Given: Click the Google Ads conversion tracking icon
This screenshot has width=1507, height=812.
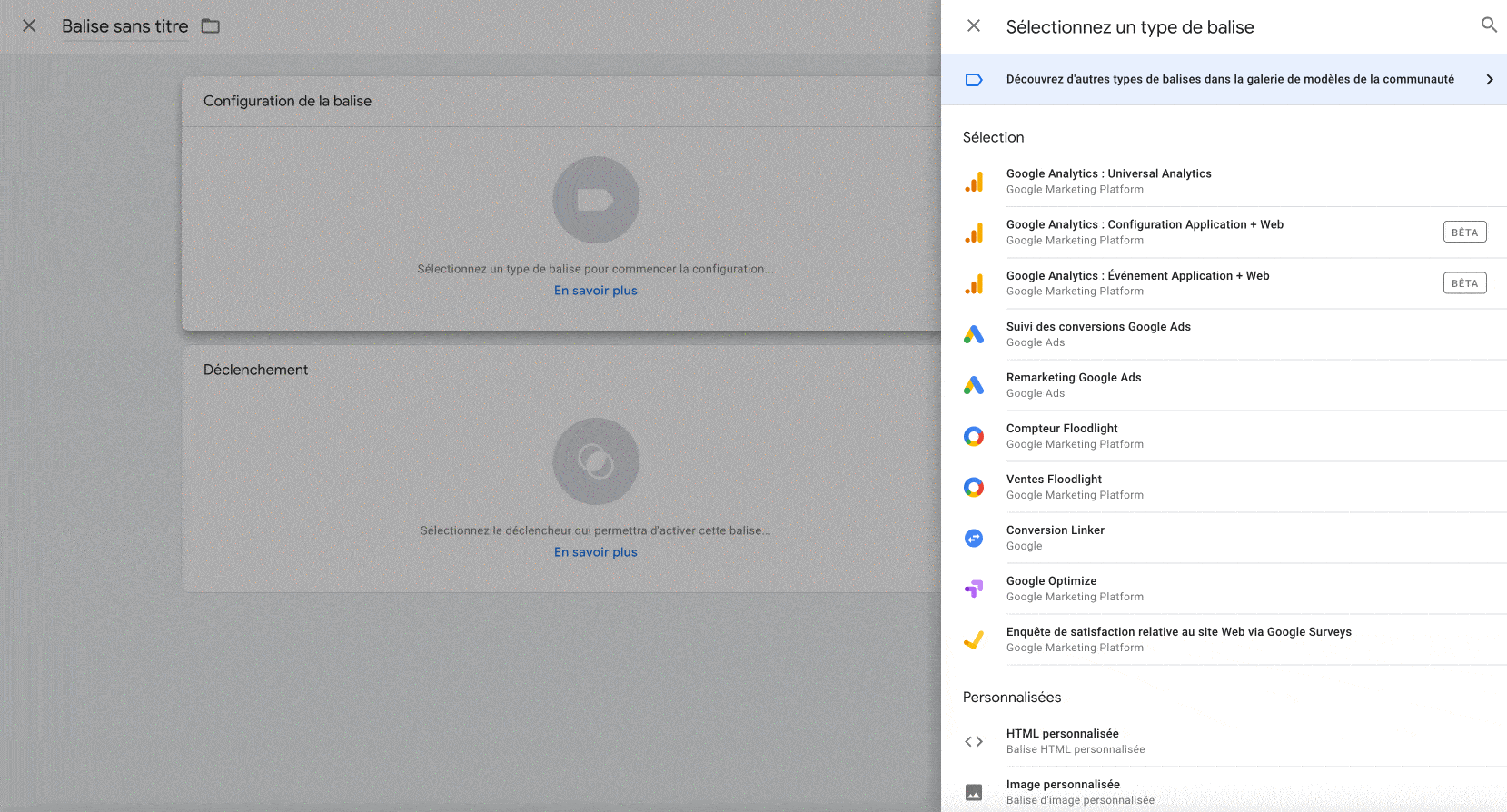Looking at the screenshot, I should [974, 334].
